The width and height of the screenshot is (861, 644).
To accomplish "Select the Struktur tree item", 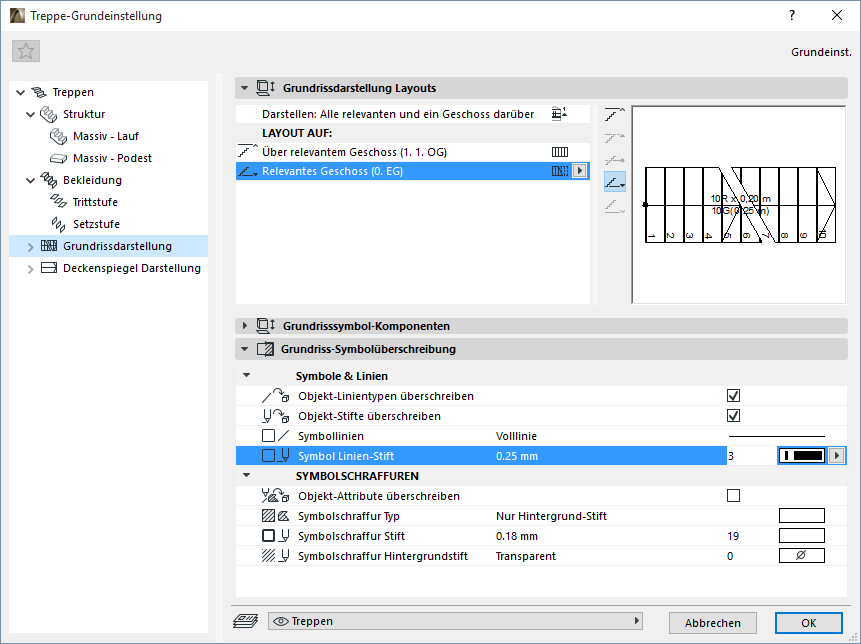I will click(x=83, y=114).
